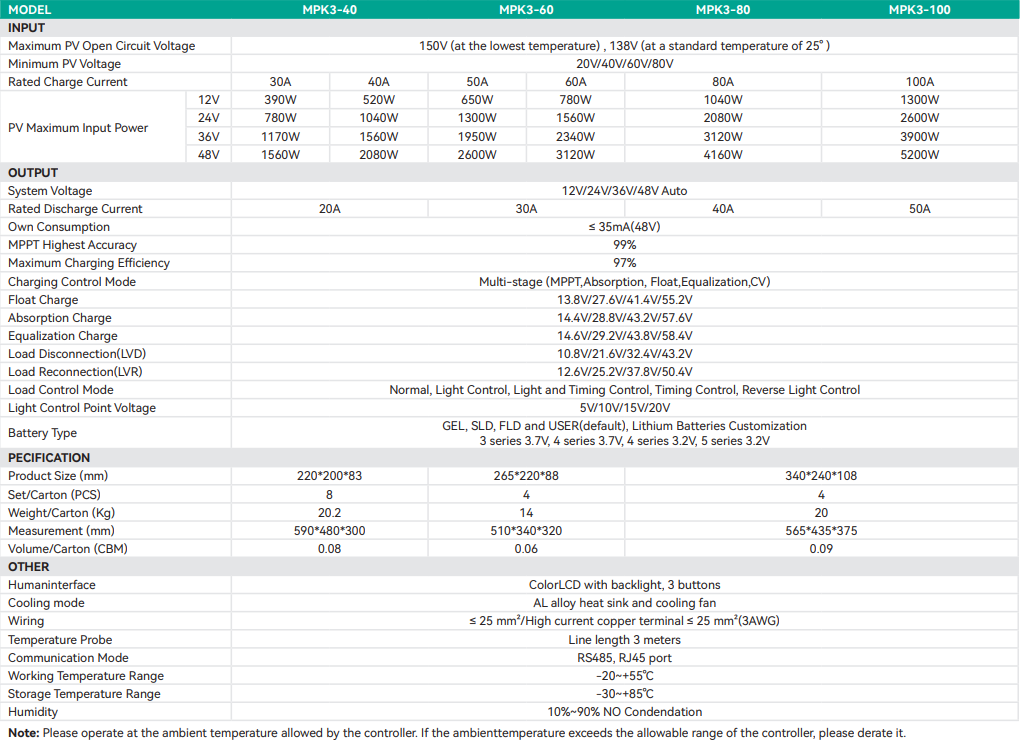Select the OUTPUT section heading
Viewport: 1020px width, 748px height.
tap(33, 173)
